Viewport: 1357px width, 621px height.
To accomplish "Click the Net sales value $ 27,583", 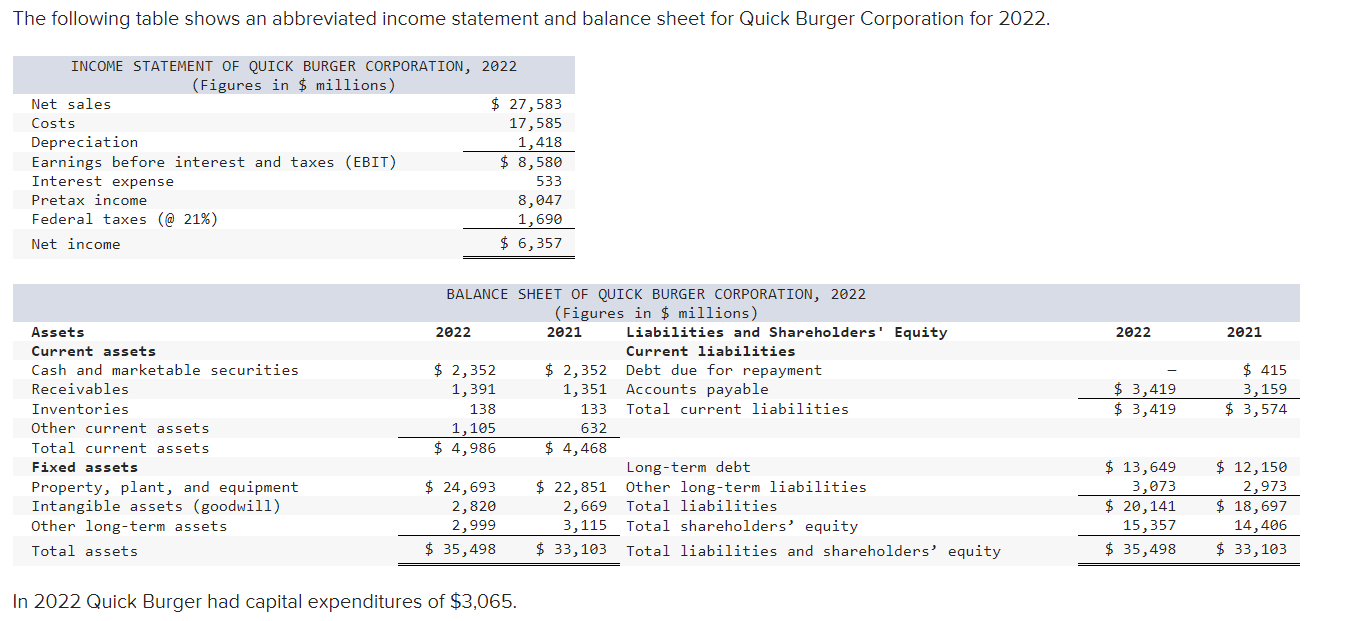I will 526,104.
